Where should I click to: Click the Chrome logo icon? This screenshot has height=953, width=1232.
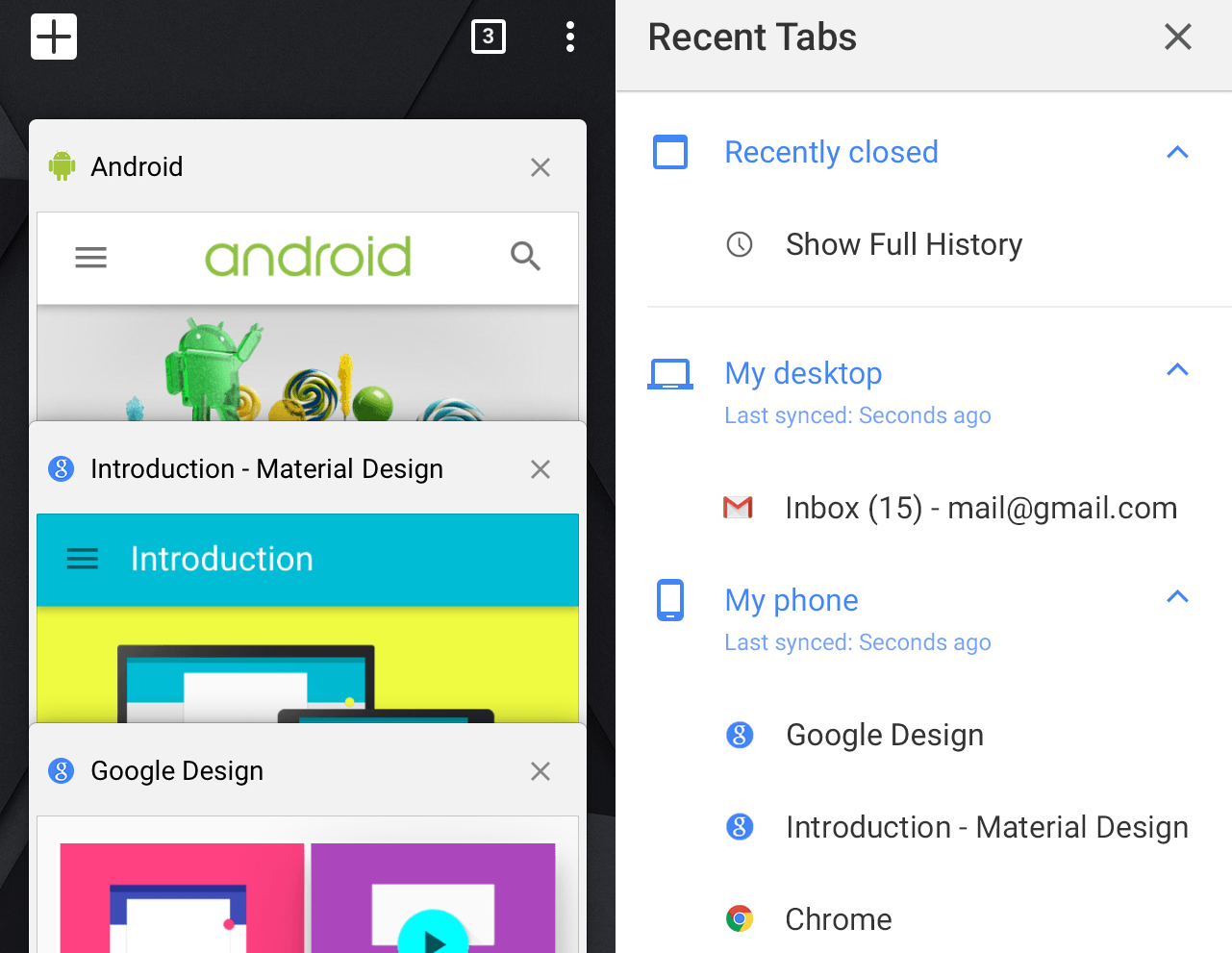pos(739,919)
